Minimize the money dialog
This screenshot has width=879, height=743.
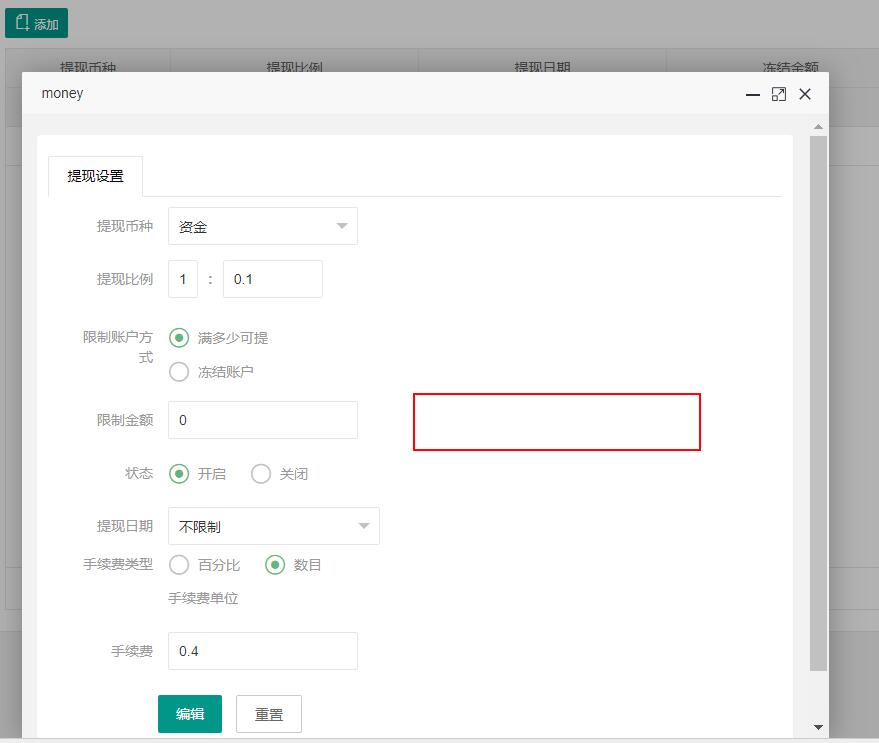[752, 95]
